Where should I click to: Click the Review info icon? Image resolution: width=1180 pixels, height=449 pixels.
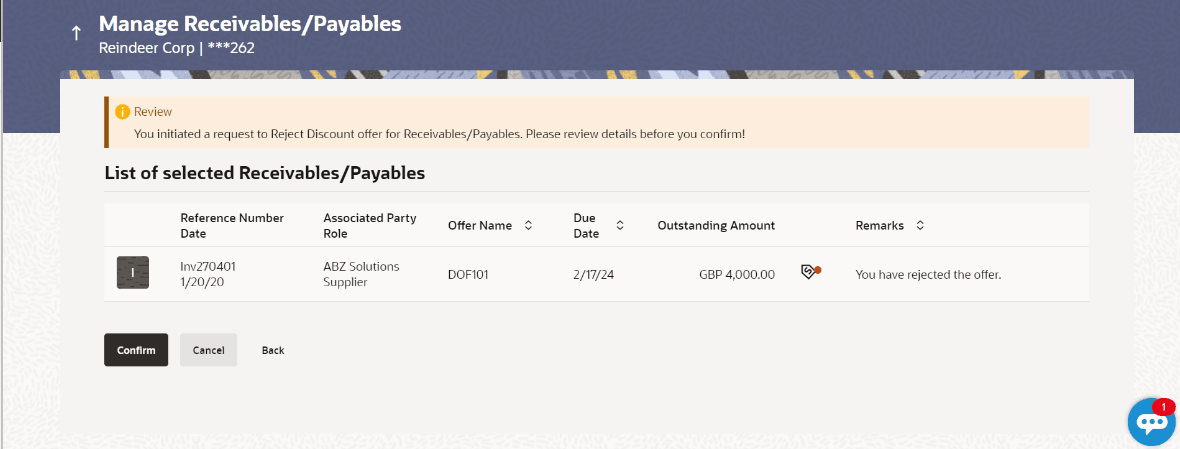[123, 111]
